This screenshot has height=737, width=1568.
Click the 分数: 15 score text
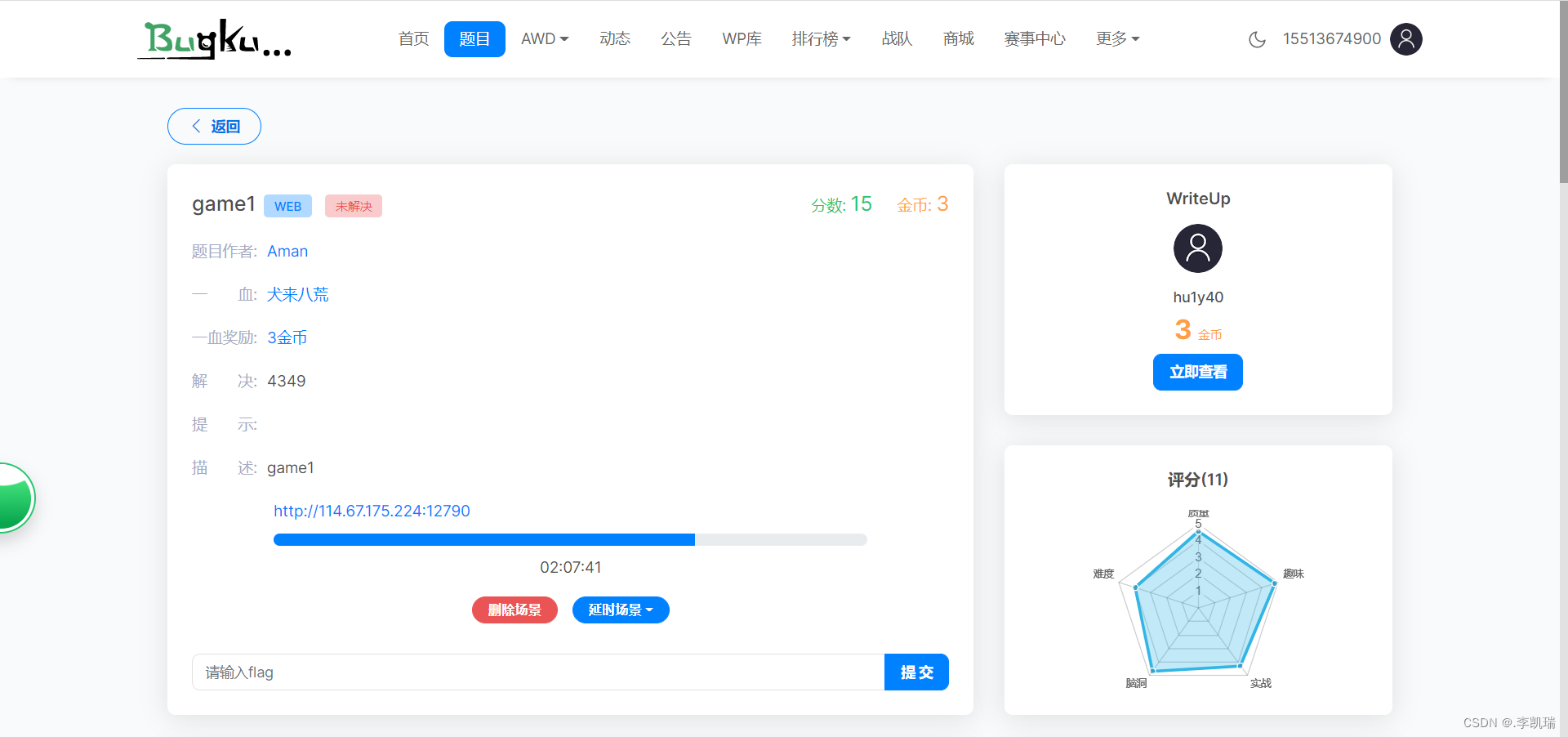(x=841, y=204)
